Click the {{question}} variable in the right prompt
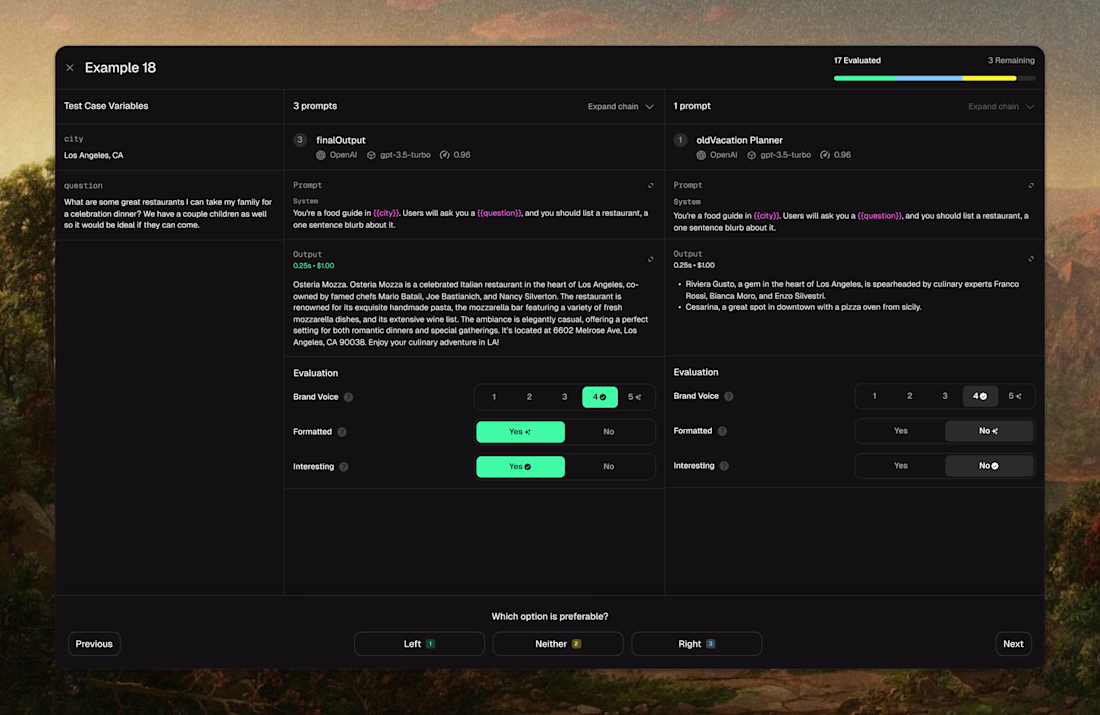 (880, 216)
